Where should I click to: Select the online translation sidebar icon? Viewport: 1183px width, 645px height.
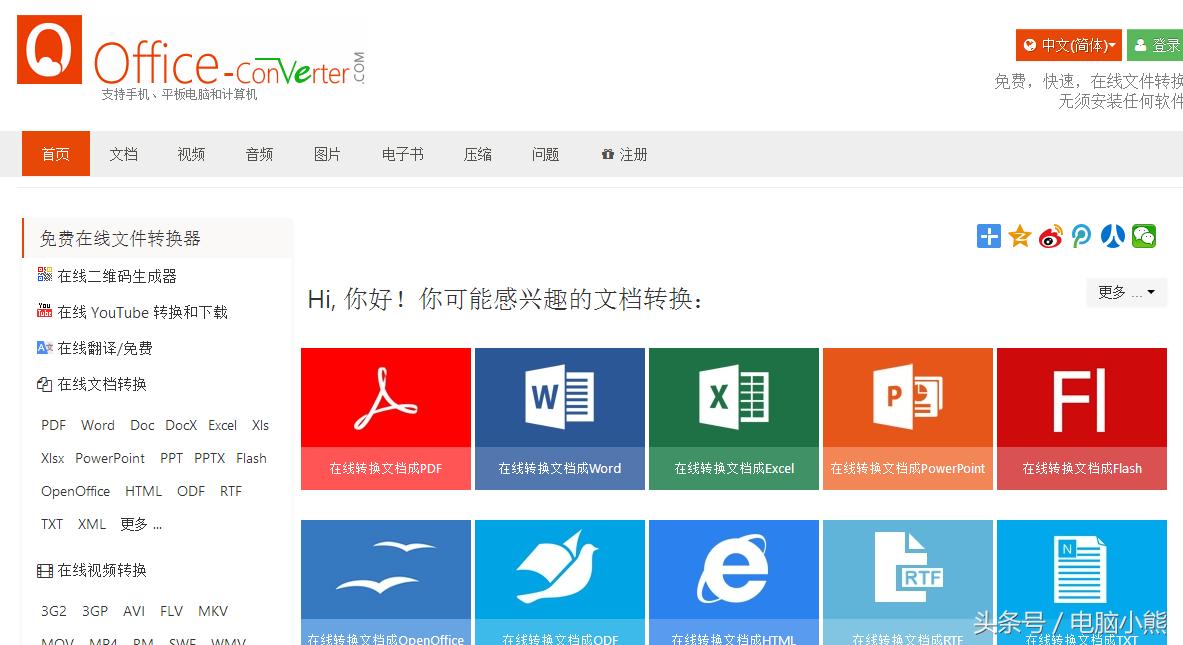(43, 347)
